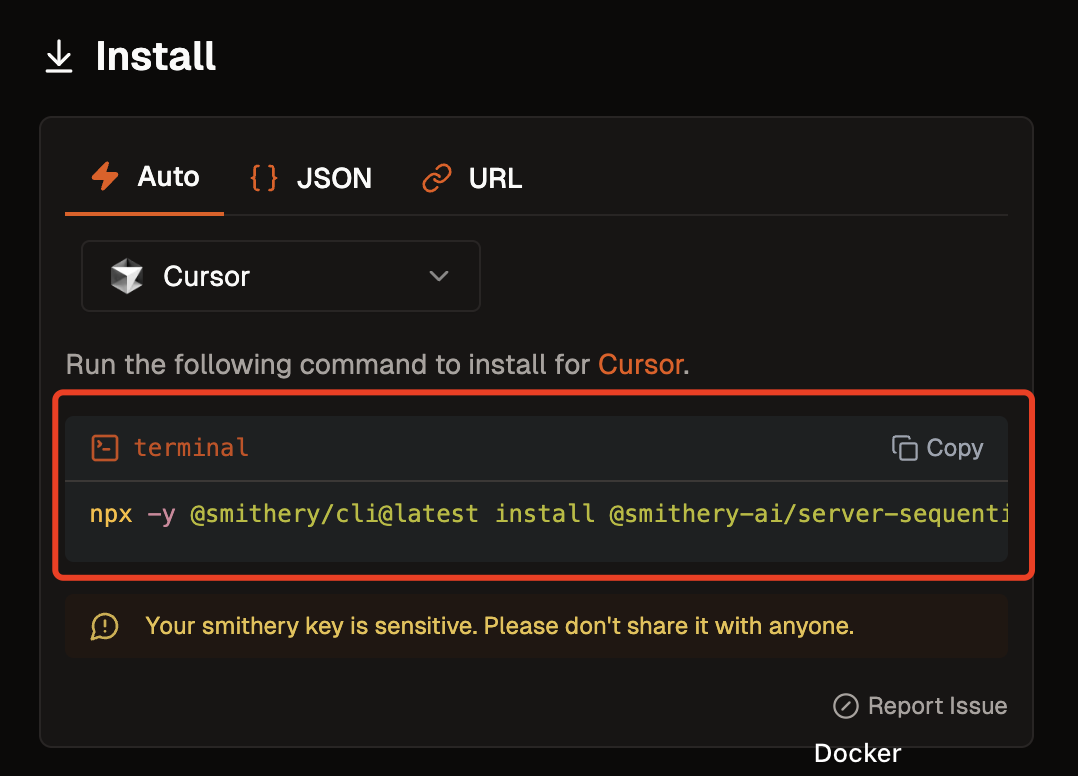Click the download icon beside Install heading
Screen dimensions: 1078x776
[59, 57]
